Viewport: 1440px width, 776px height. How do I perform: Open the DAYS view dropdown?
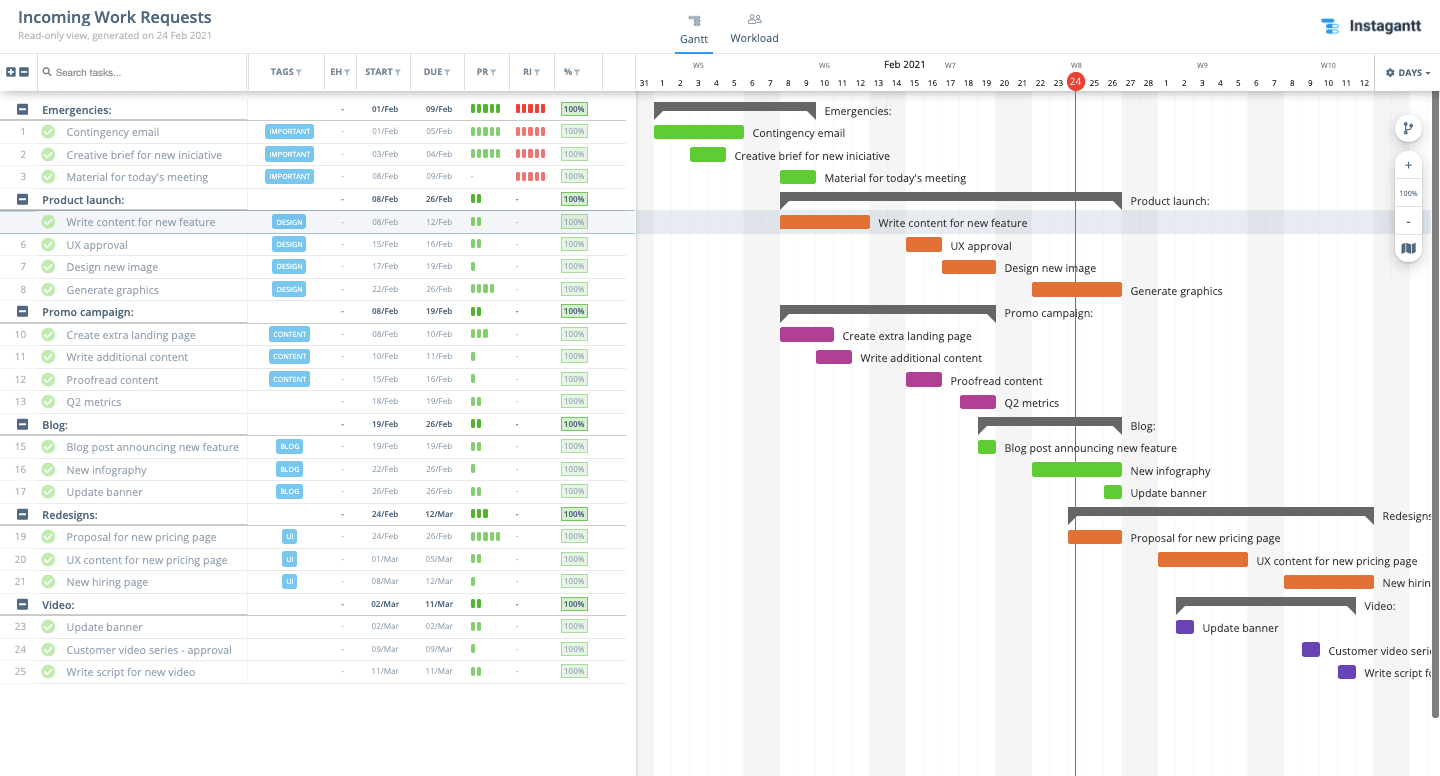pyautogui.click(x=1407, y=72)
